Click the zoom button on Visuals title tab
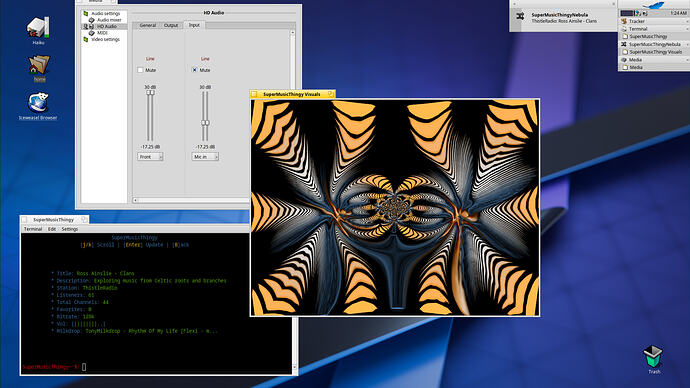690x388 pixels. [x=330, y=94]
